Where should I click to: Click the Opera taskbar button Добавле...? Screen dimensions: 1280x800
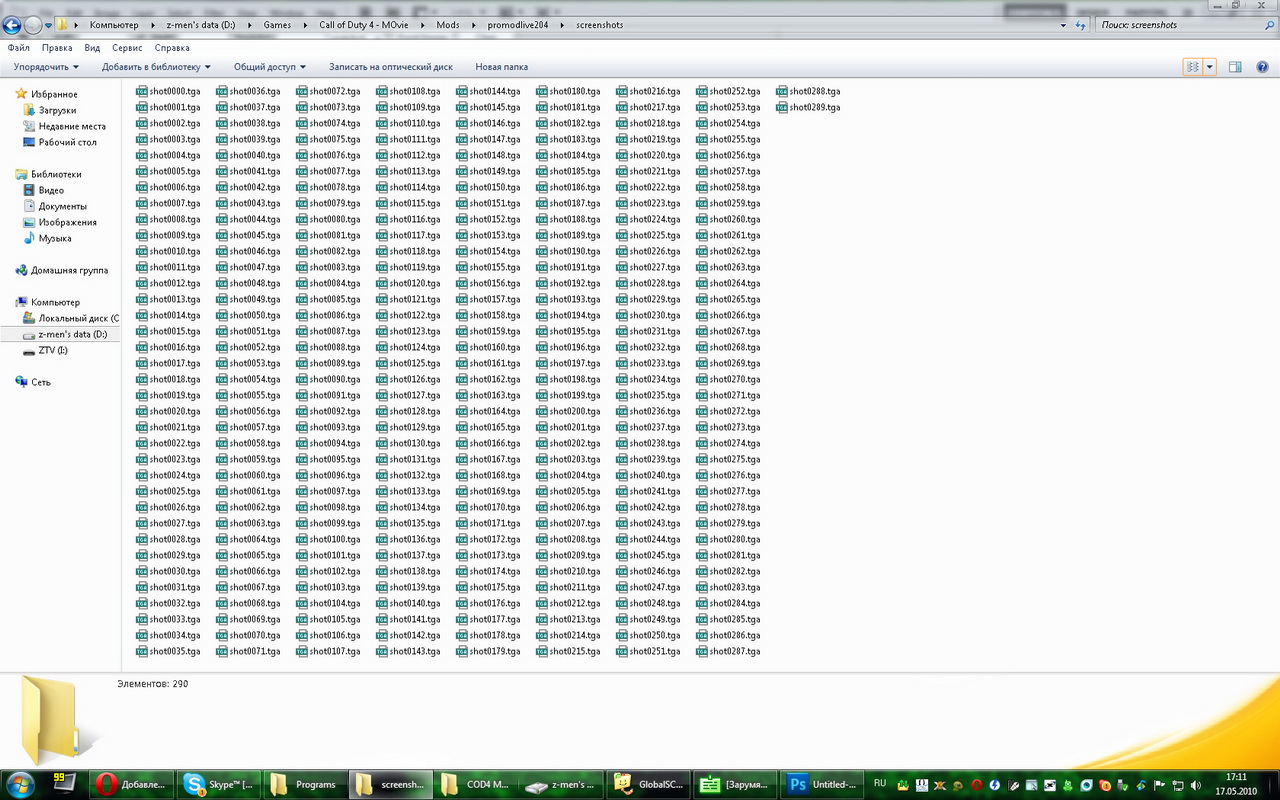132,785
